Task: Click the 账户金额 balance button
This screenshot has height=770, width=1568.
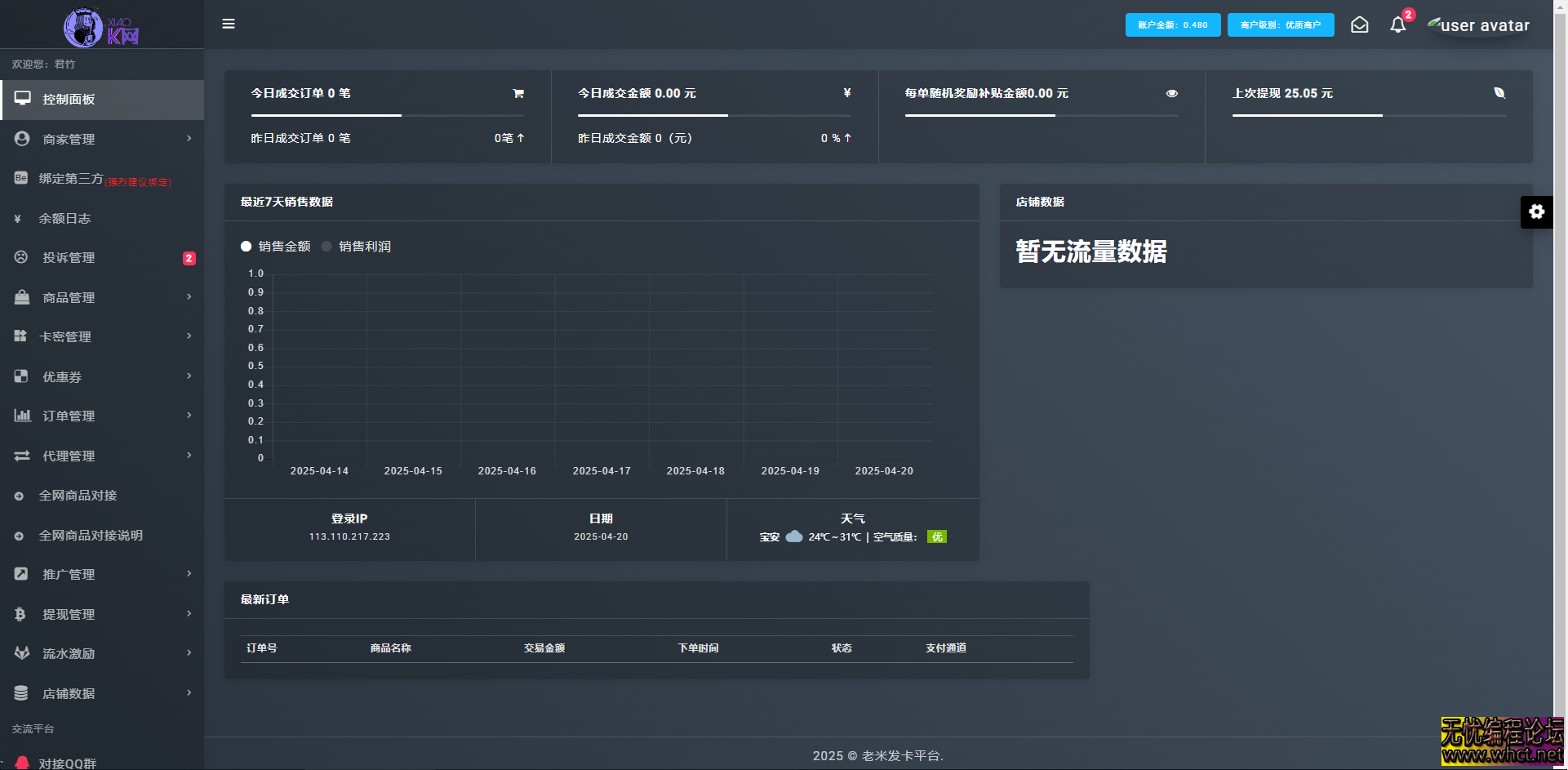Action: (1172, 24)
